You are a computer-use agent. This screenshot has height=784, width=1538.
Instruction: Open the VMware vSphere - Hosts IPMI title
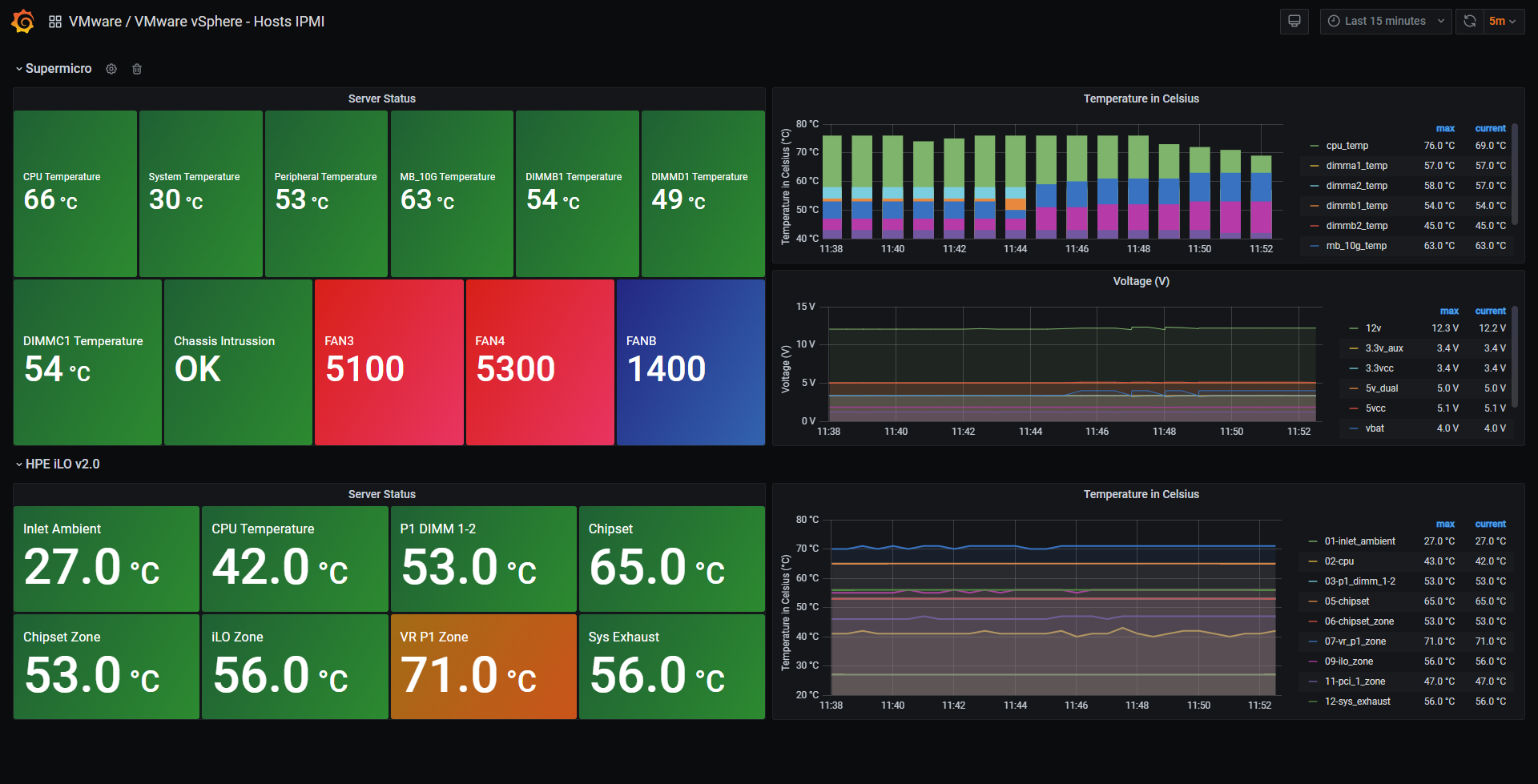pyautogui.click(x=229, y=22)
